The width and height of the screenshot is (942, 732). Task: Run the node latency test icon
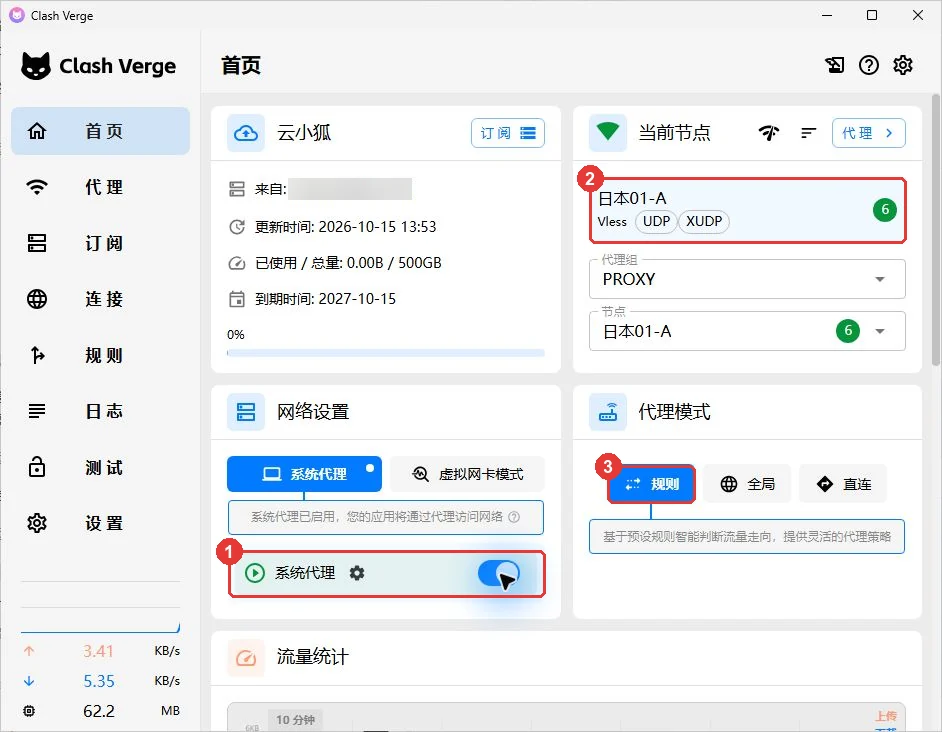768,133
